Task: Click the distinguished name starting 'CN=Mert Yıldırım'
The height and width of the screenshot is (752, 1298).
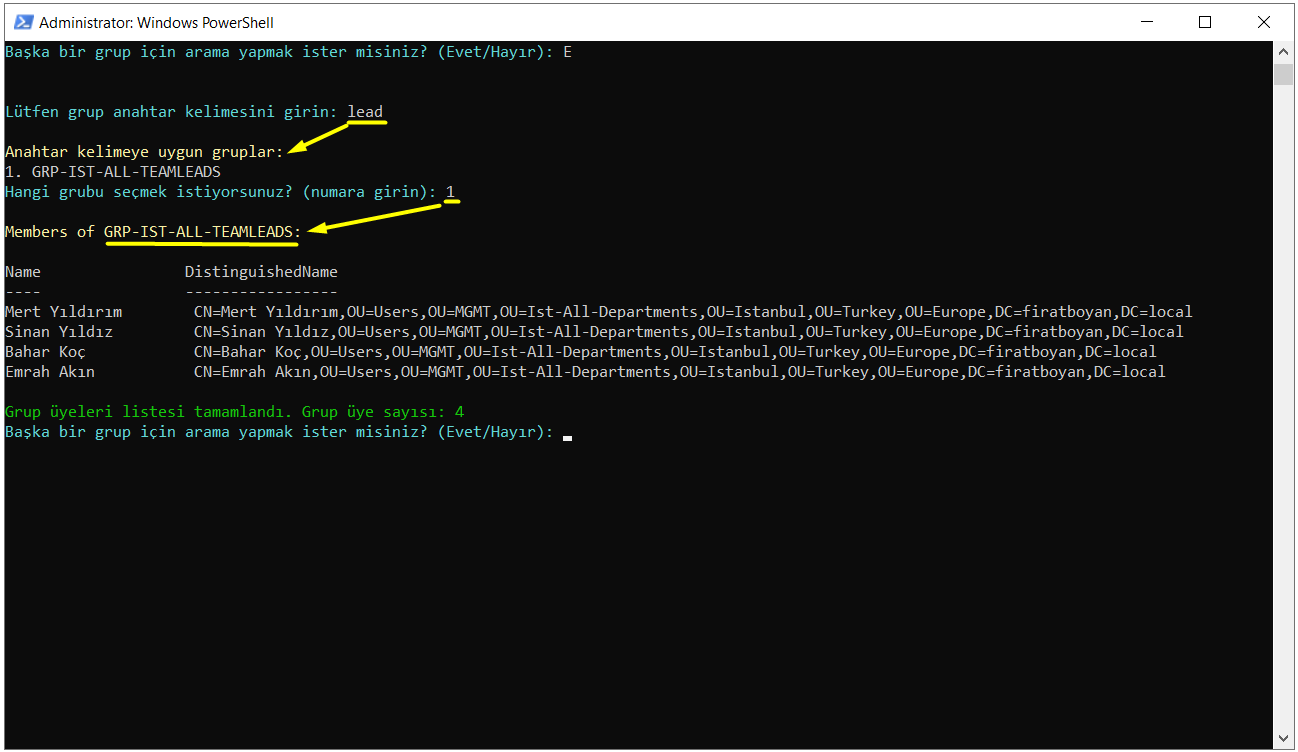Action: pyautogui.click(x=693, y=312)
